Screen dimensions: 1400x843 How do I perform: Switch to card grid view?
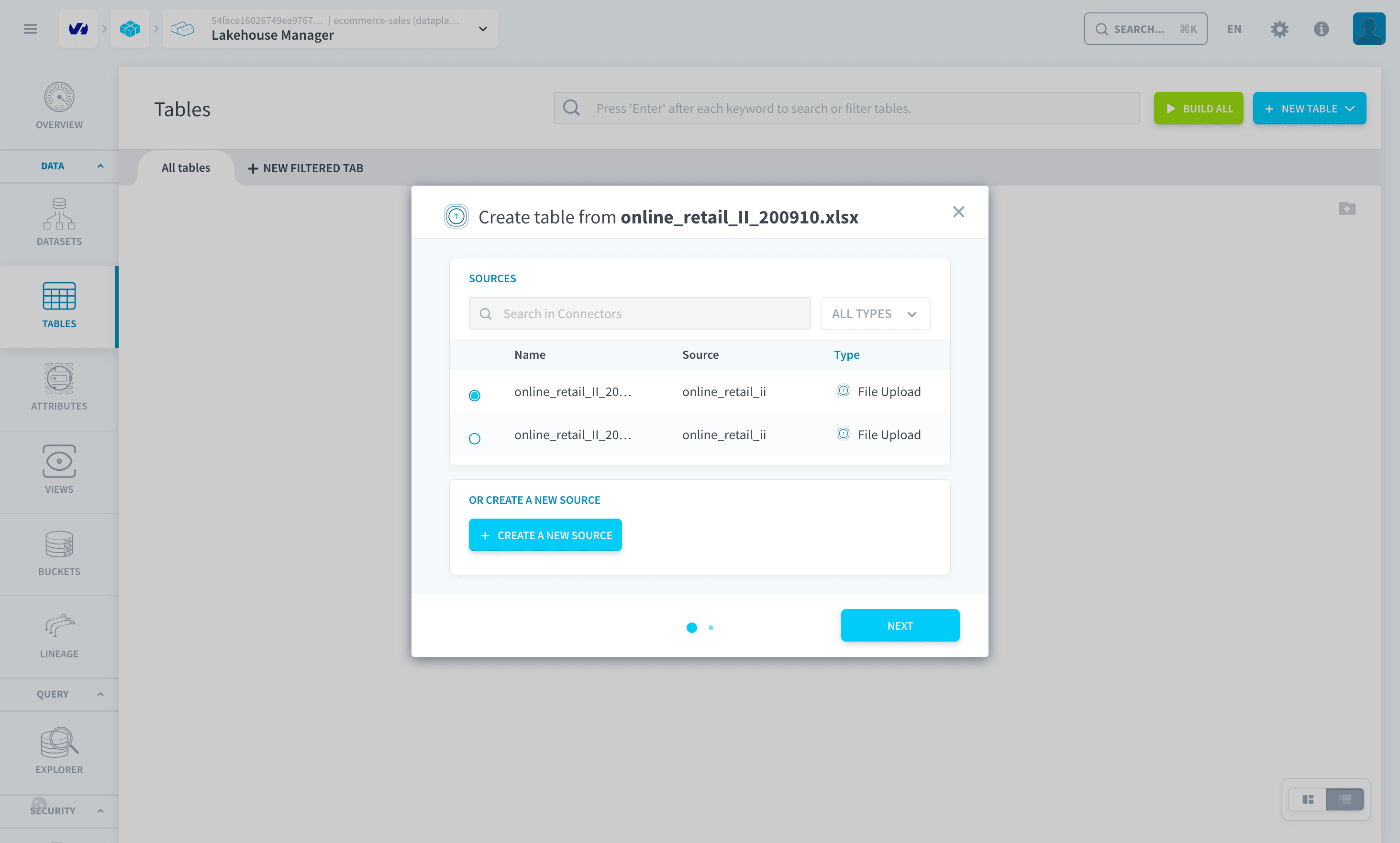click(1308, 799)
